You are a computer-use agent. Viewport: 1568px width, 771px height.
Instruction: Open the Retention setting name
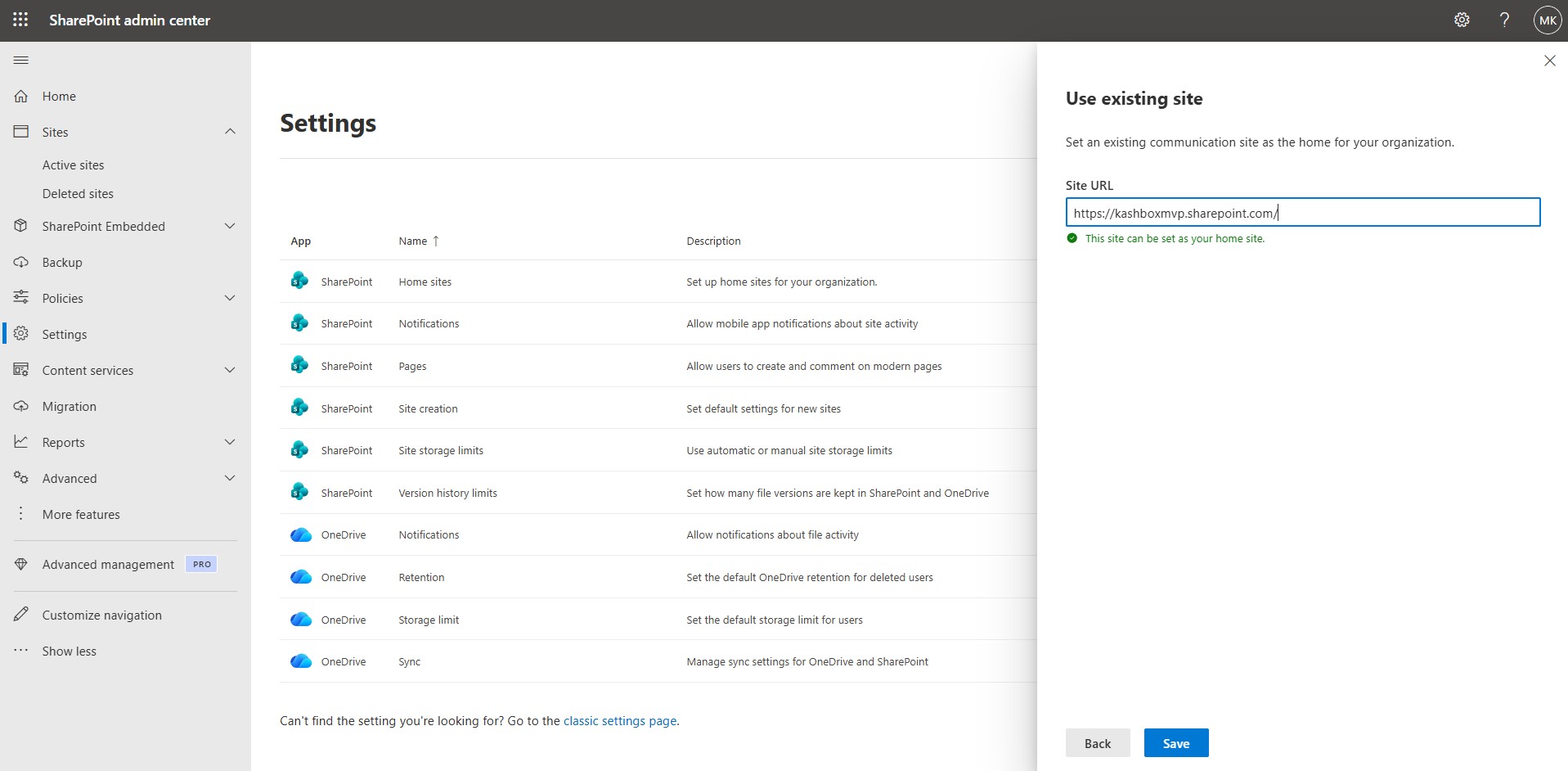click(x=421, y=577)
